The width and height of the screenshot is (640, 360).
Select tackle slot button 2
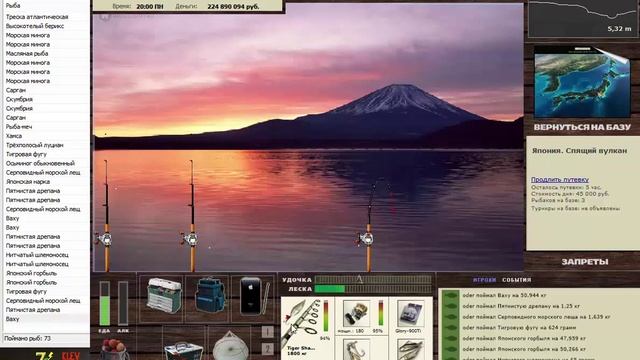[267, 349]
